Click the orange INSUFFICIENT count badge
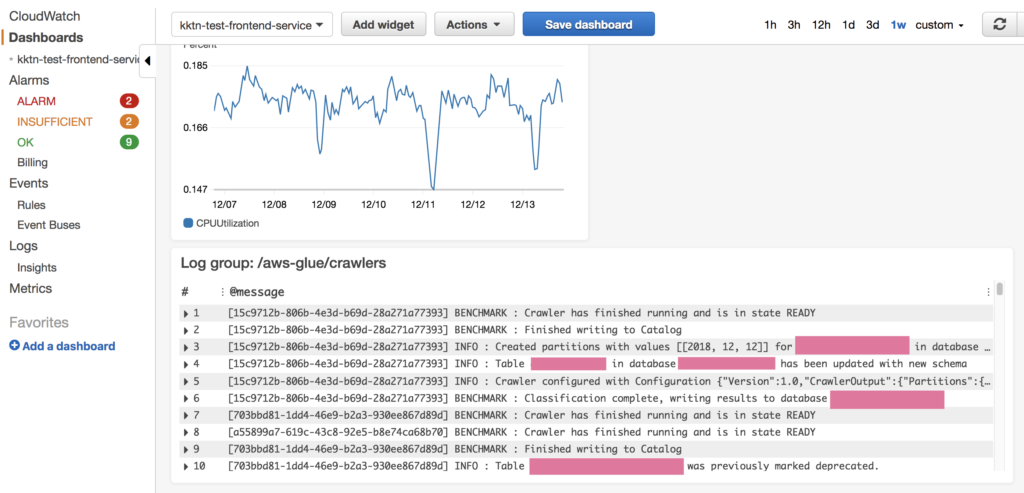The height and width of the screenshot is (493, 1024). 129,121
